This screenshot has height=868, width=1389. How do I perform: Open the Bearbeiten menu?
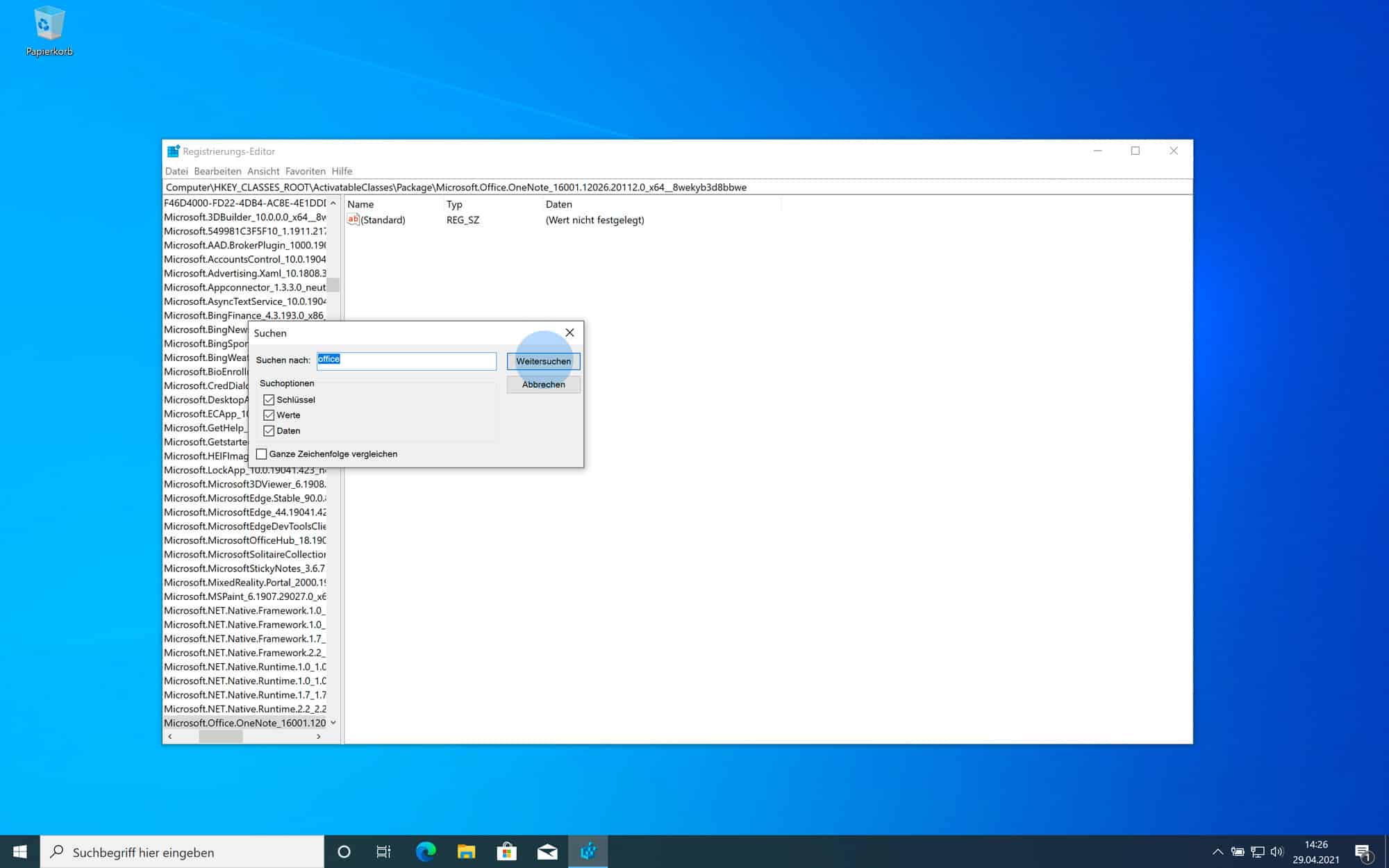click(219, 171)
